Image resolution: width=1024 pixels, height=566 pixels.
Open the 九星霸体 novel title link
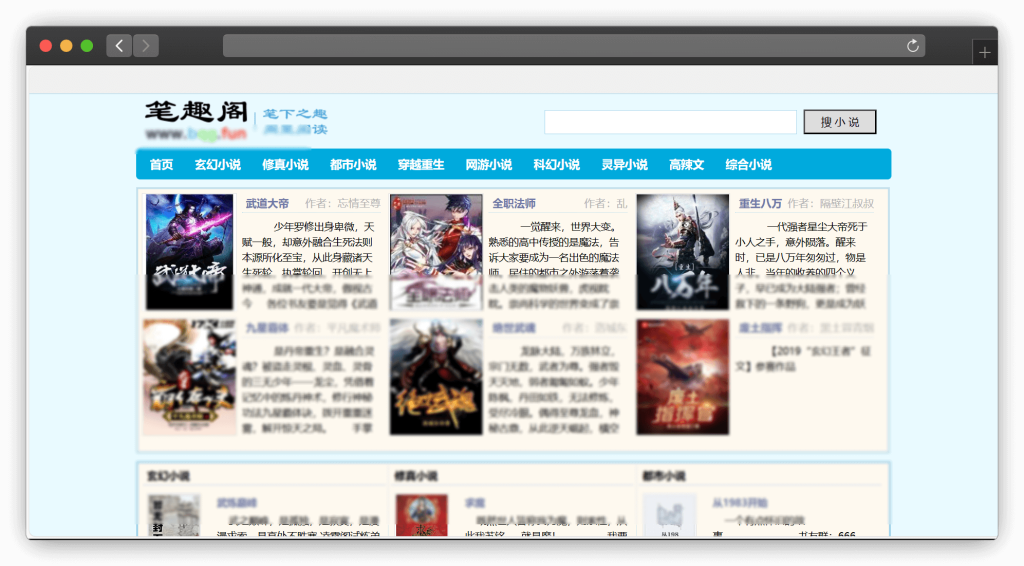pyautogui.click(x=267, y=328)
